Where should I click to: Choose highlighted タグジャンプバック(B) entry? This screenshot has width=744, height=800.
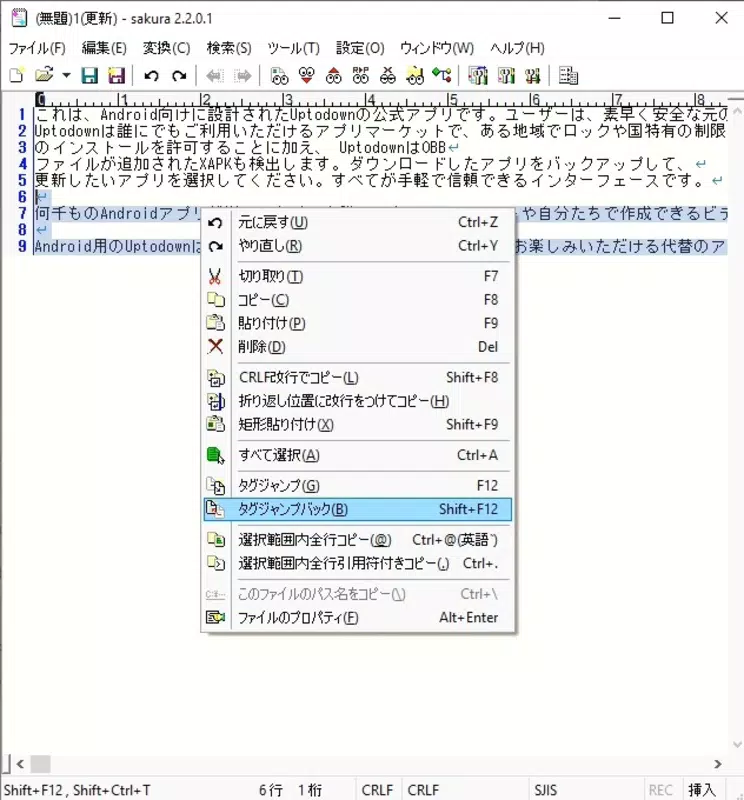tap(357, 509)
